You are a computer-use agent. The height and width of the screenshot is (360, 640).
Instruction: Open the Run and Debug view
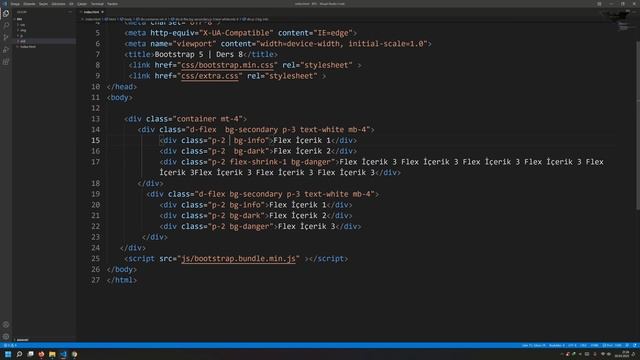[6, 49]
